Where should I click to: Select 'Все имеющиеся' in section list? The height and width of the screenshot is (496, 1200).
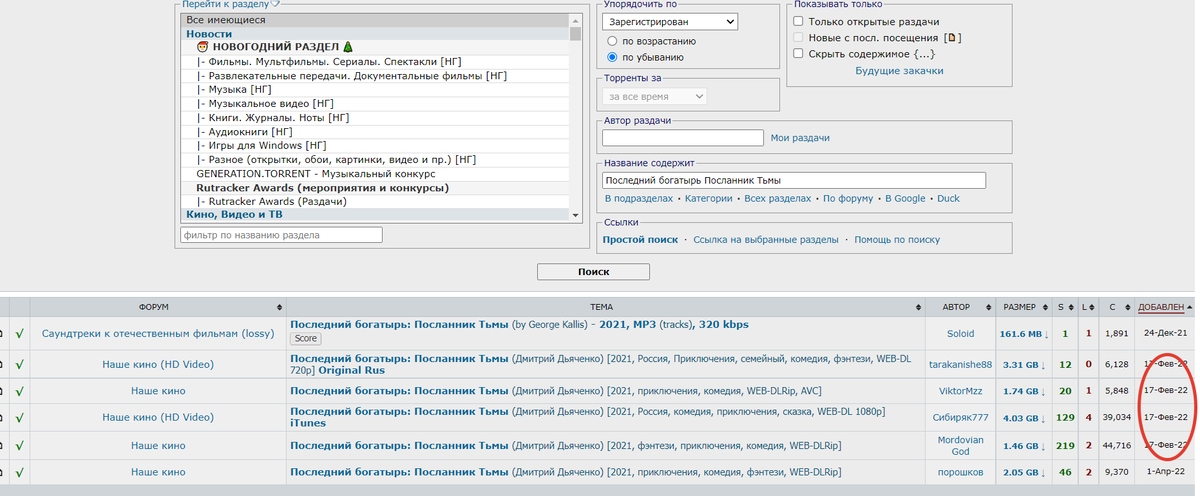pos(375,20)
